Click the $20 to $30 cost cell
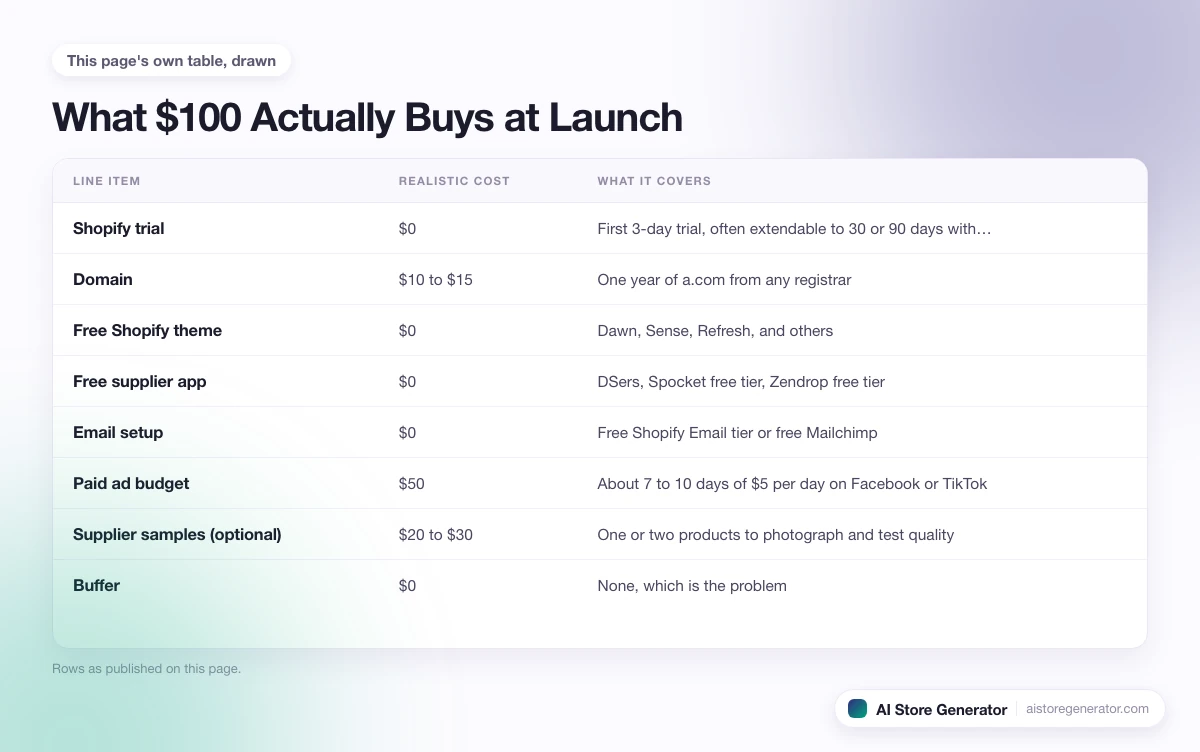Image resolution: width=1200 pixels, height=752 pixels. tap(436, 534)
